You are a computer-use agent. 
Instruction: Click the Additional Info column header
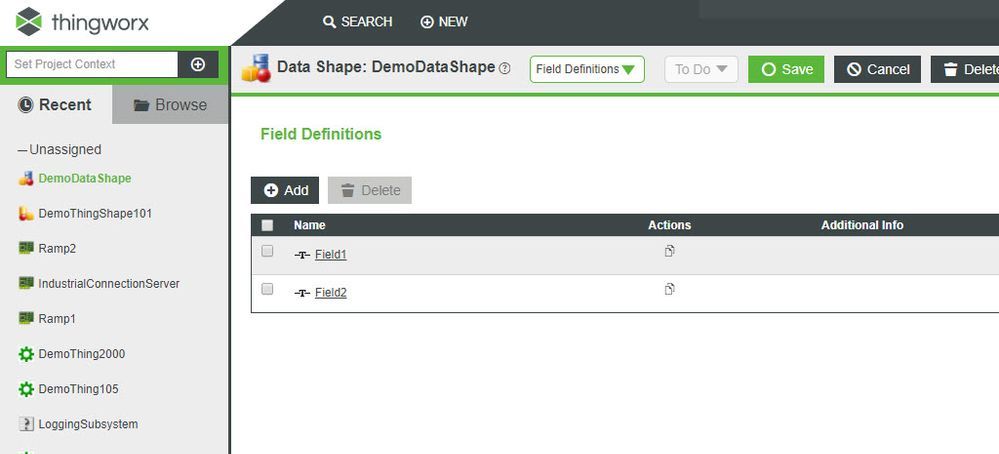[x=862, y=225]
